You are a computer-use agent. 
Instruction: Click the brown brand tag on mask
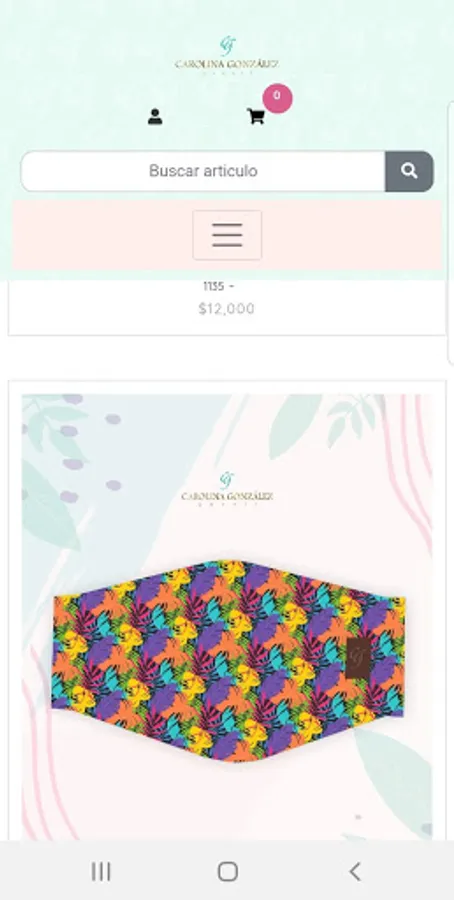[x=359, y=658]
